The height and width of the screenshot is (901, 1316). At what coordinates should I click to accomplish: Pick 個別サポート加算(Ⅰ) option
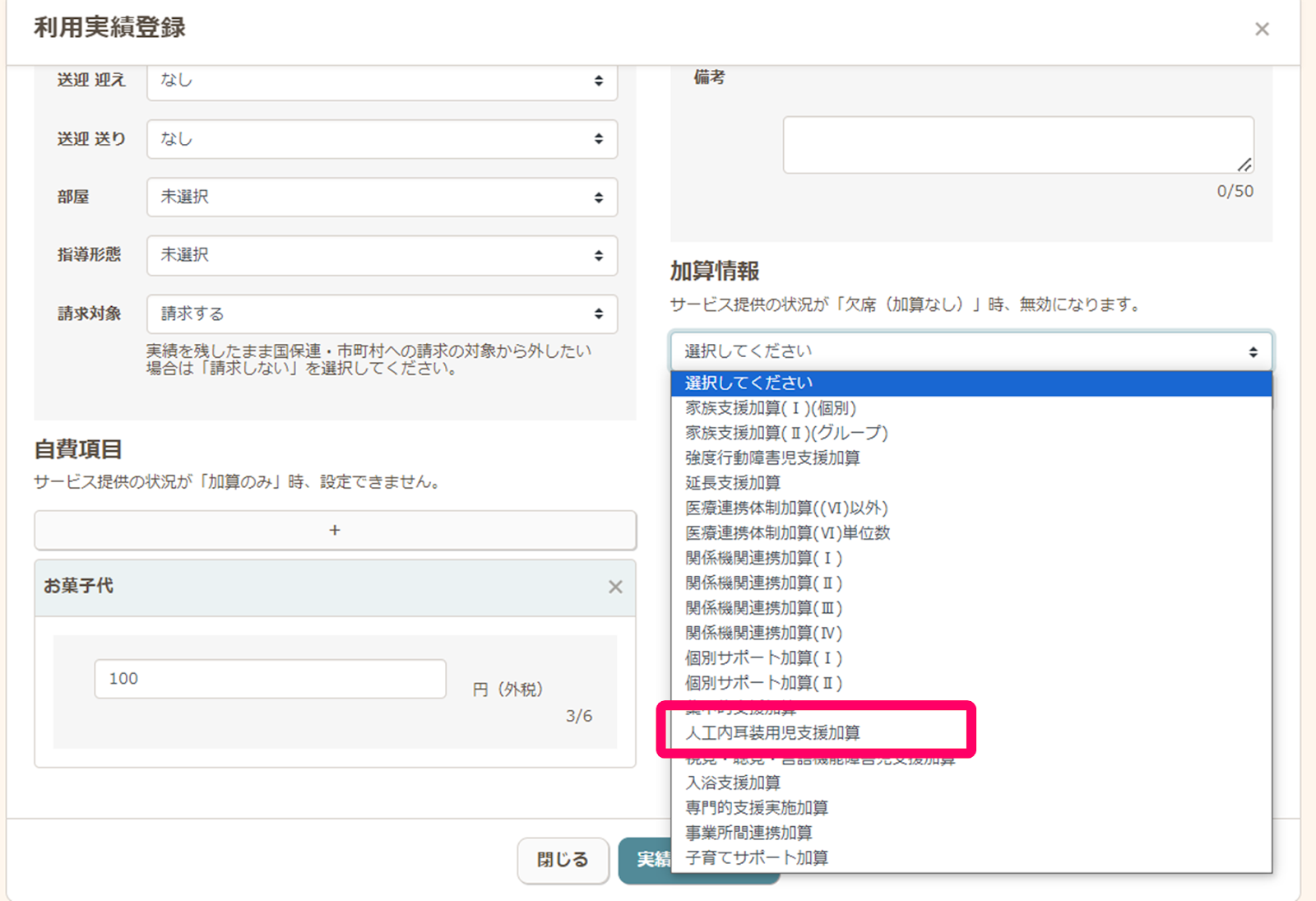pos(763,658)
